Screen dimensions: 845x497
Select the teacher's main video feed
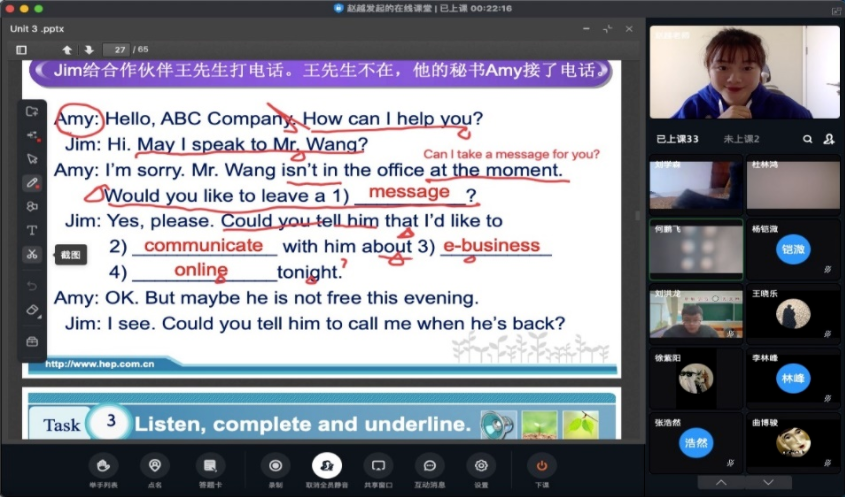click(x=744, y=72)
